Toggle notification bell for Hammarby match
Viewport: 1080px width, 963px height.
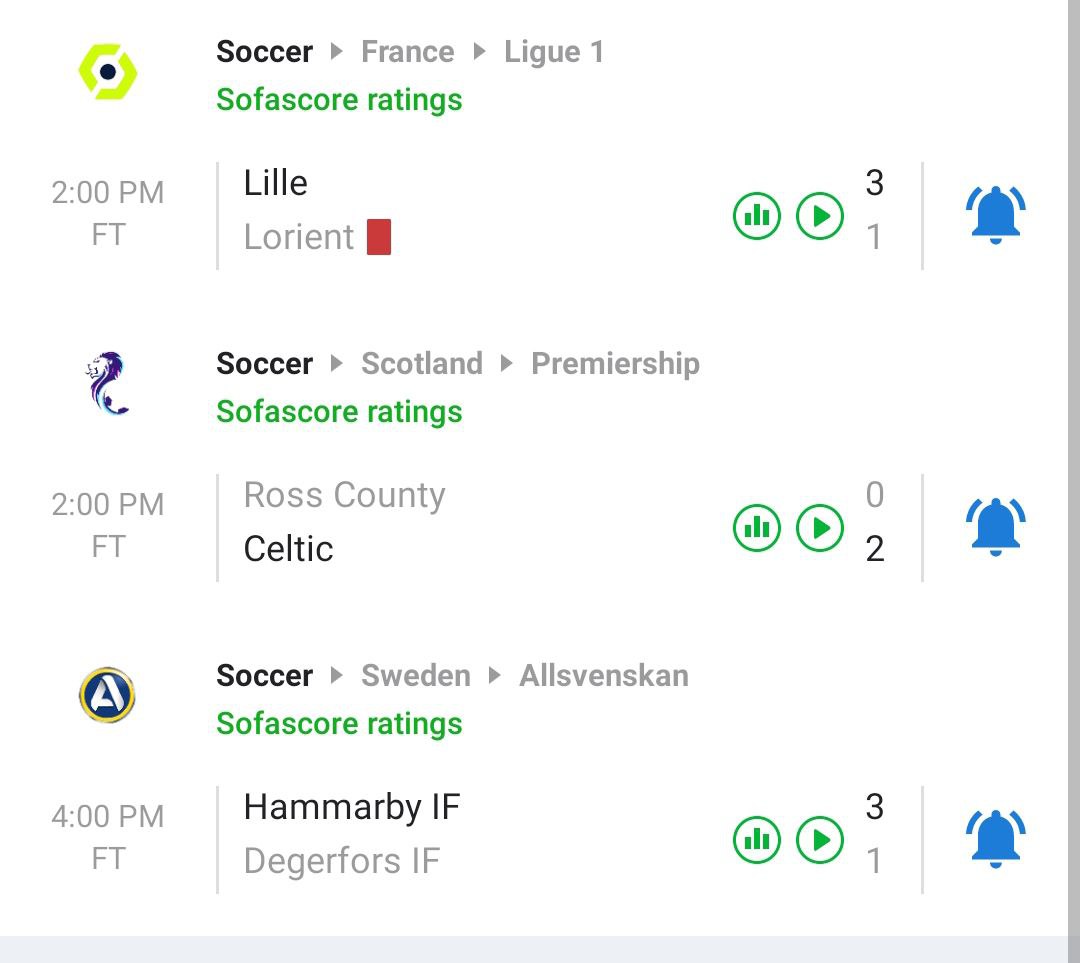(995, 840)
